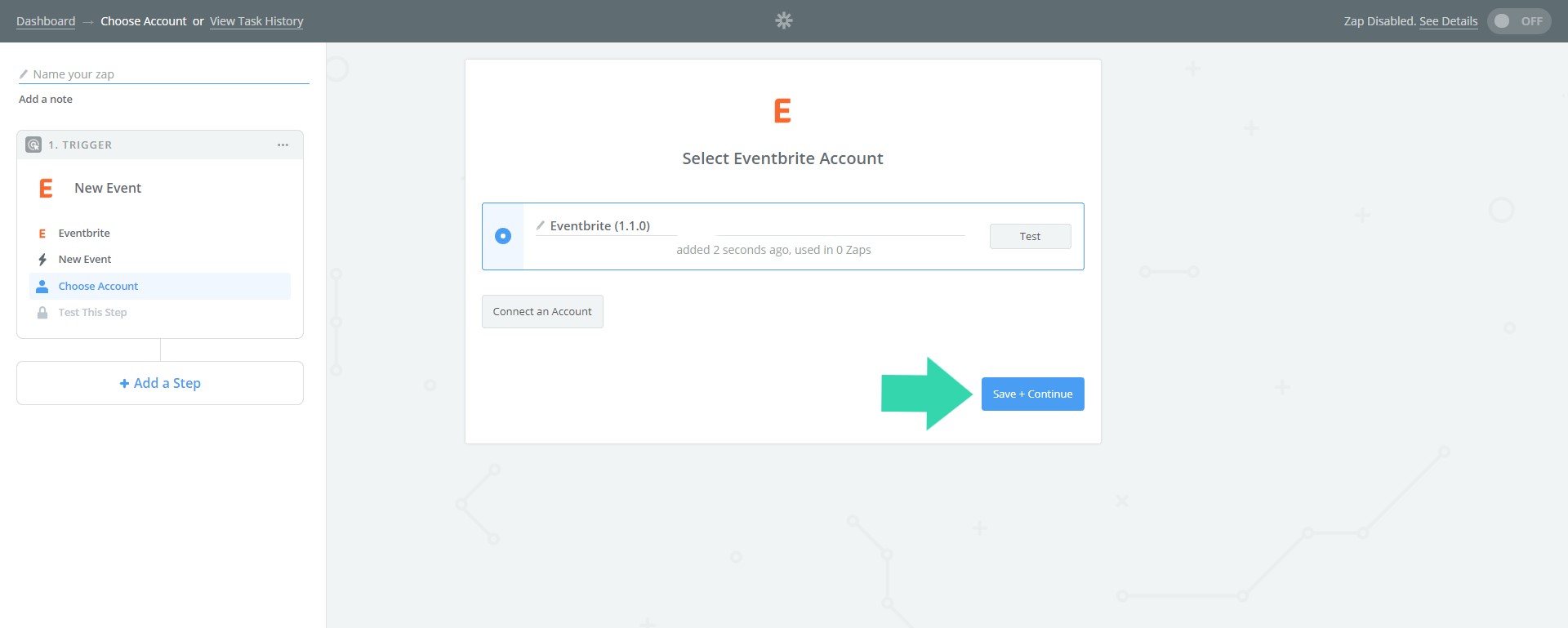Turn on the Zap OFF toggle switch
Screen dimensions: 1568x628
tap(1518, 21)
